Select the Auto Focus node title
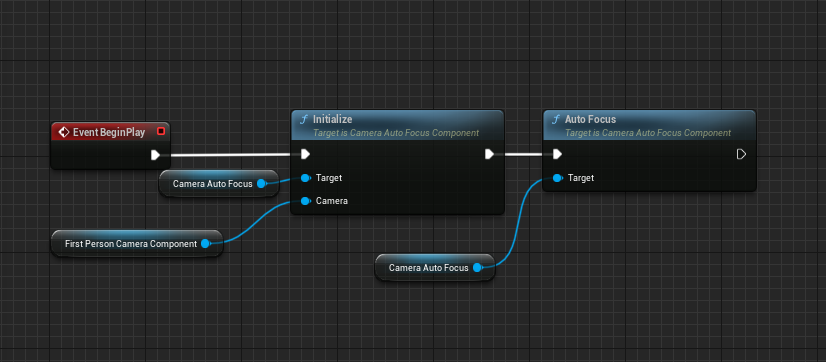 [591, 120]
